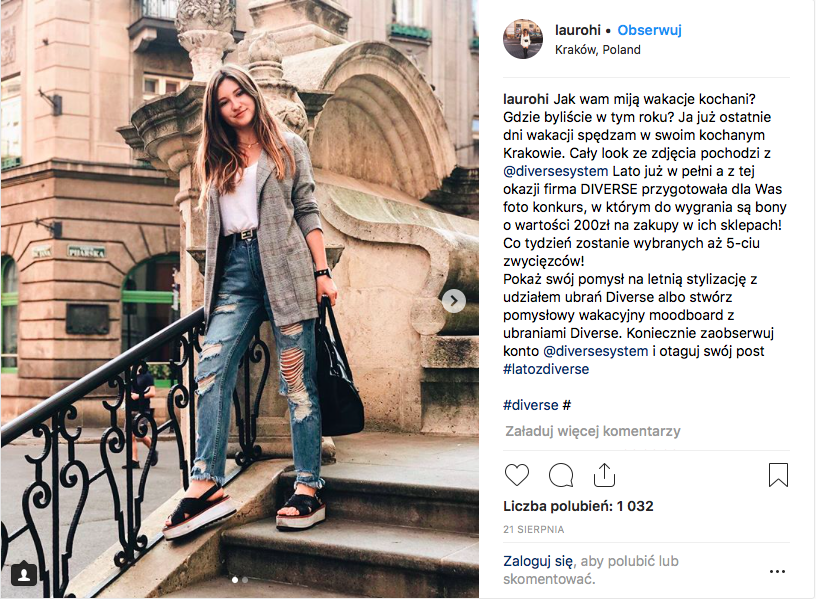The width and height of the screenshot is (816, 599).
Task: Follow the account with Obserwuj
Action: (x=649, y=30)
